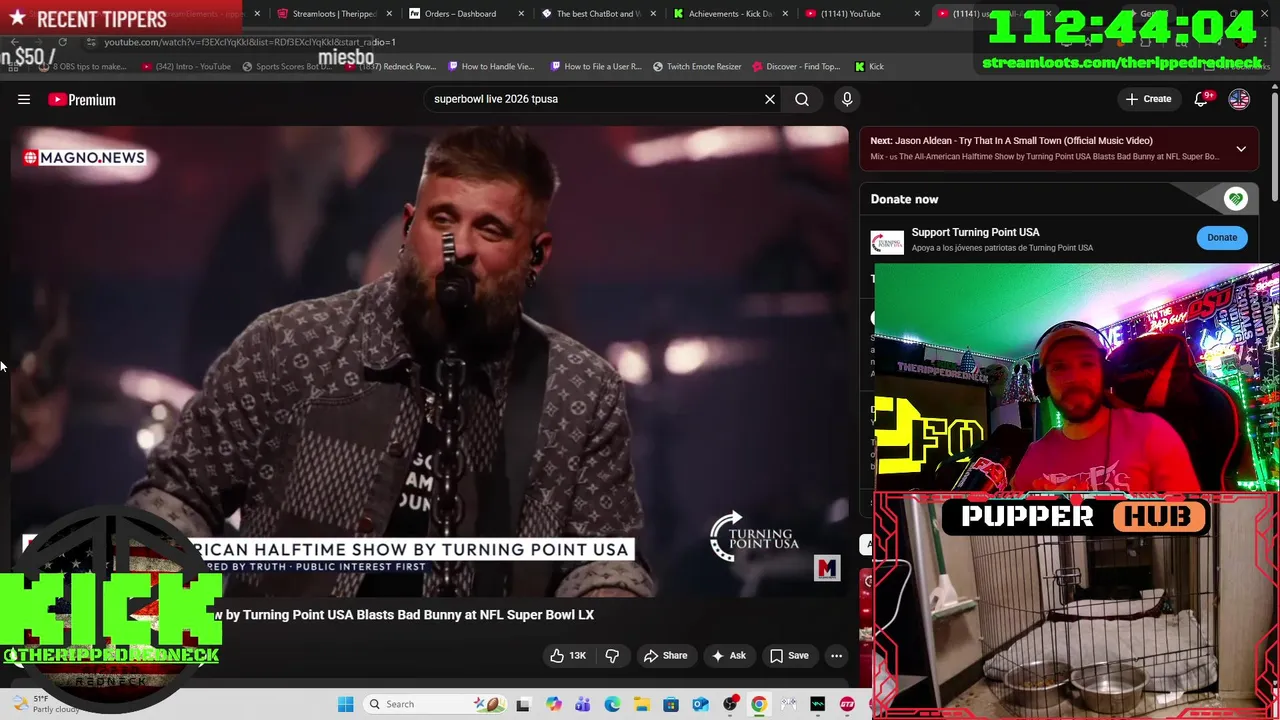Open the Create menu

click(1148, 99)
